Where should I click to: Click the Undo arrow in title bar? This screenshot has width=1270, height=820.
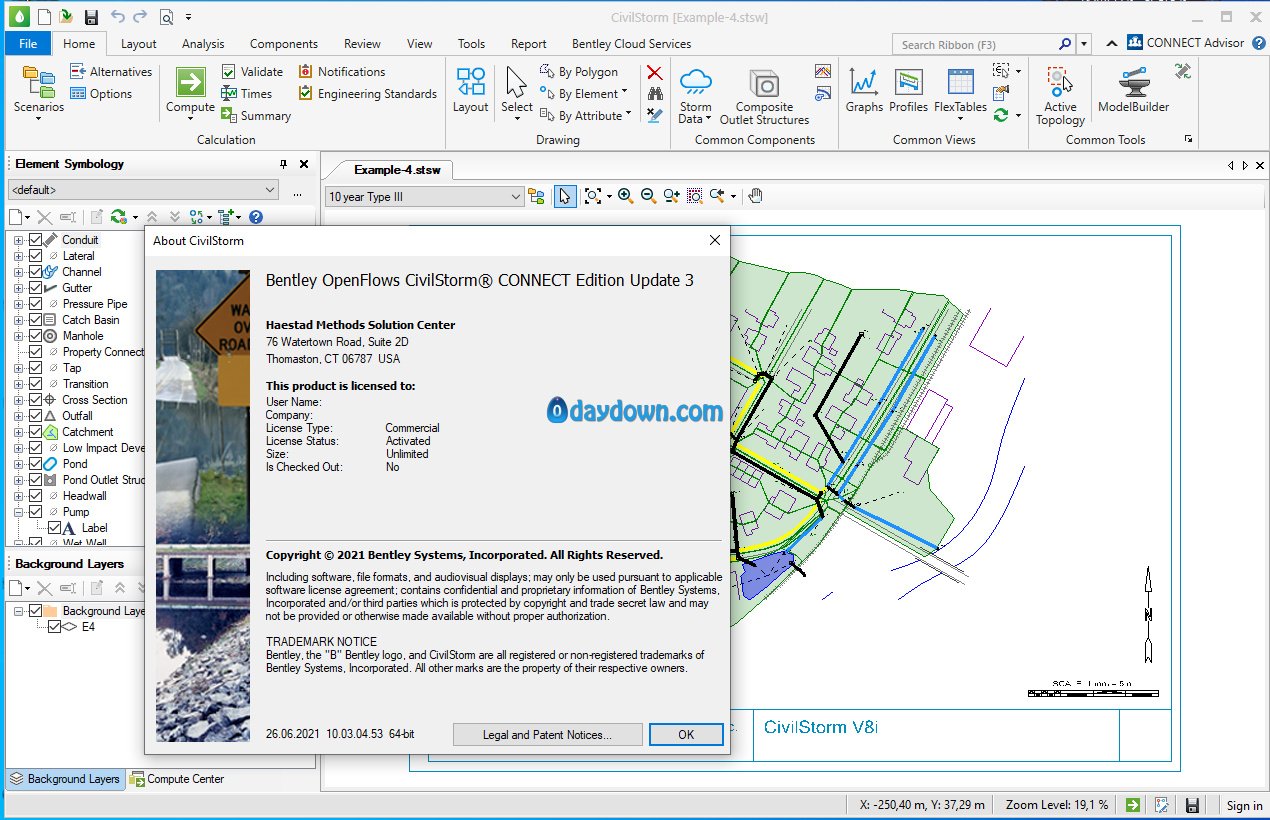point(117,17)
